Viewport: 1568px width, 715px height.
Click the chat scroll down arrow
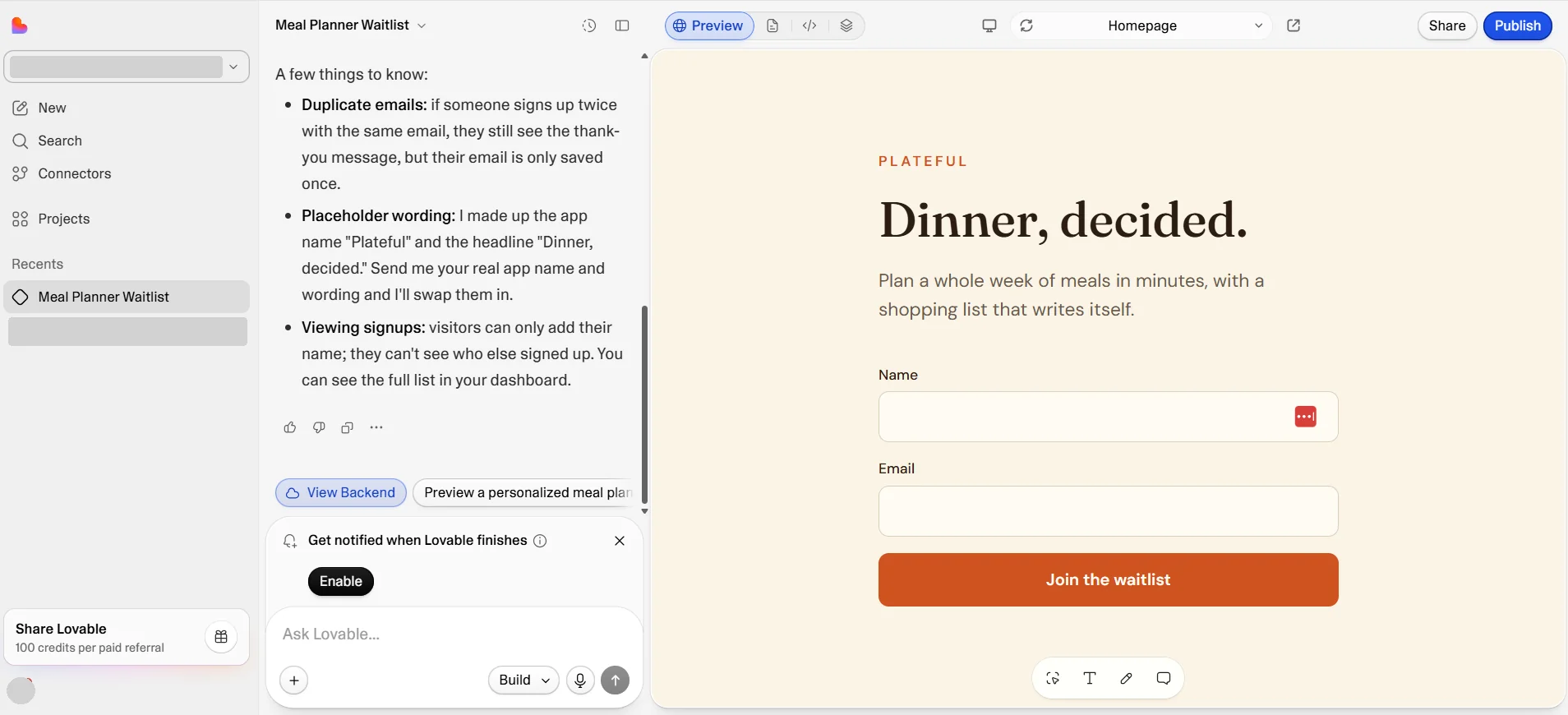pyautogui.click(x=644, y=511)
